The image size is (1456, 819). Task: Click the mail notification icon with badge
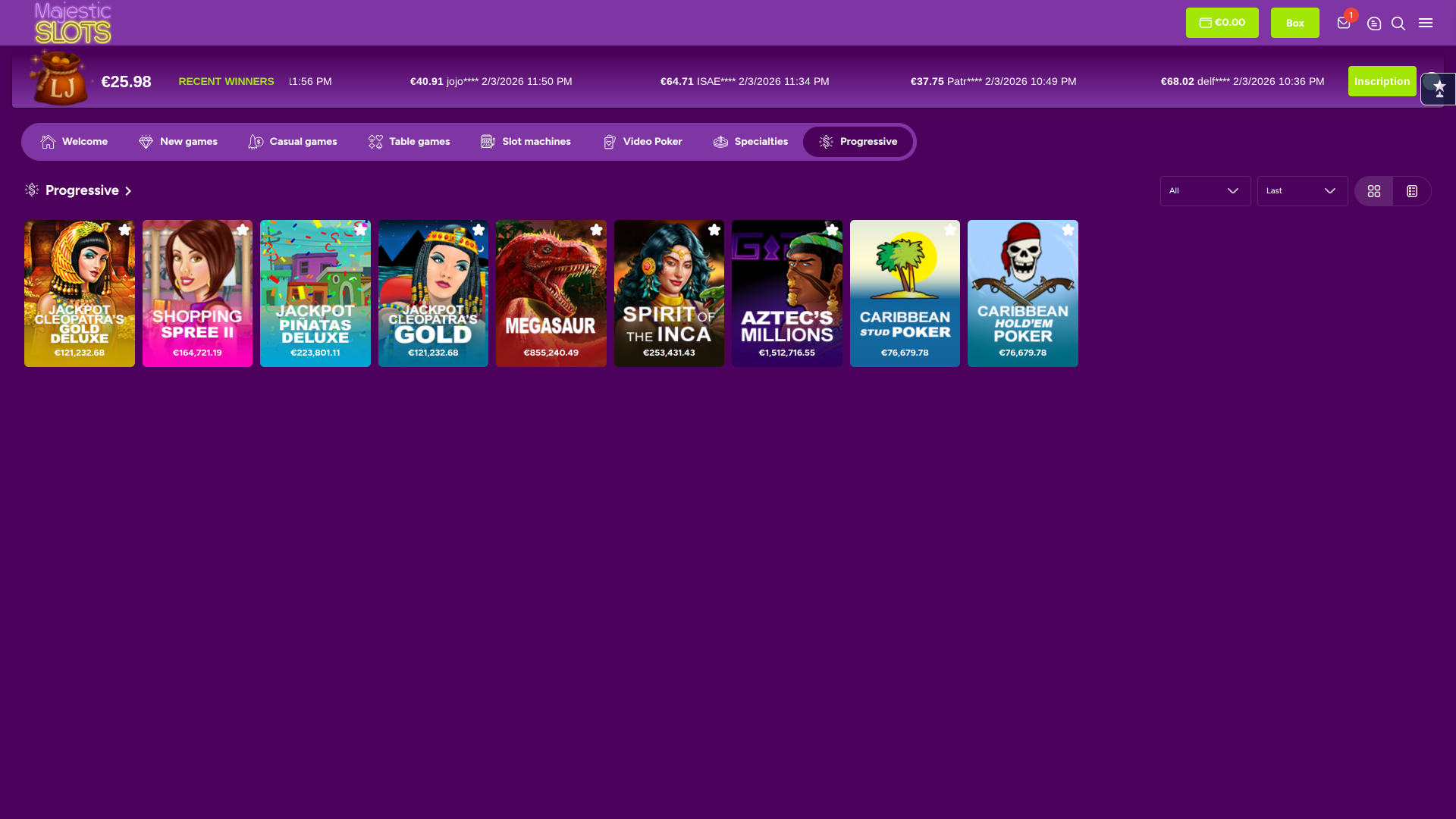(1343, 24)
